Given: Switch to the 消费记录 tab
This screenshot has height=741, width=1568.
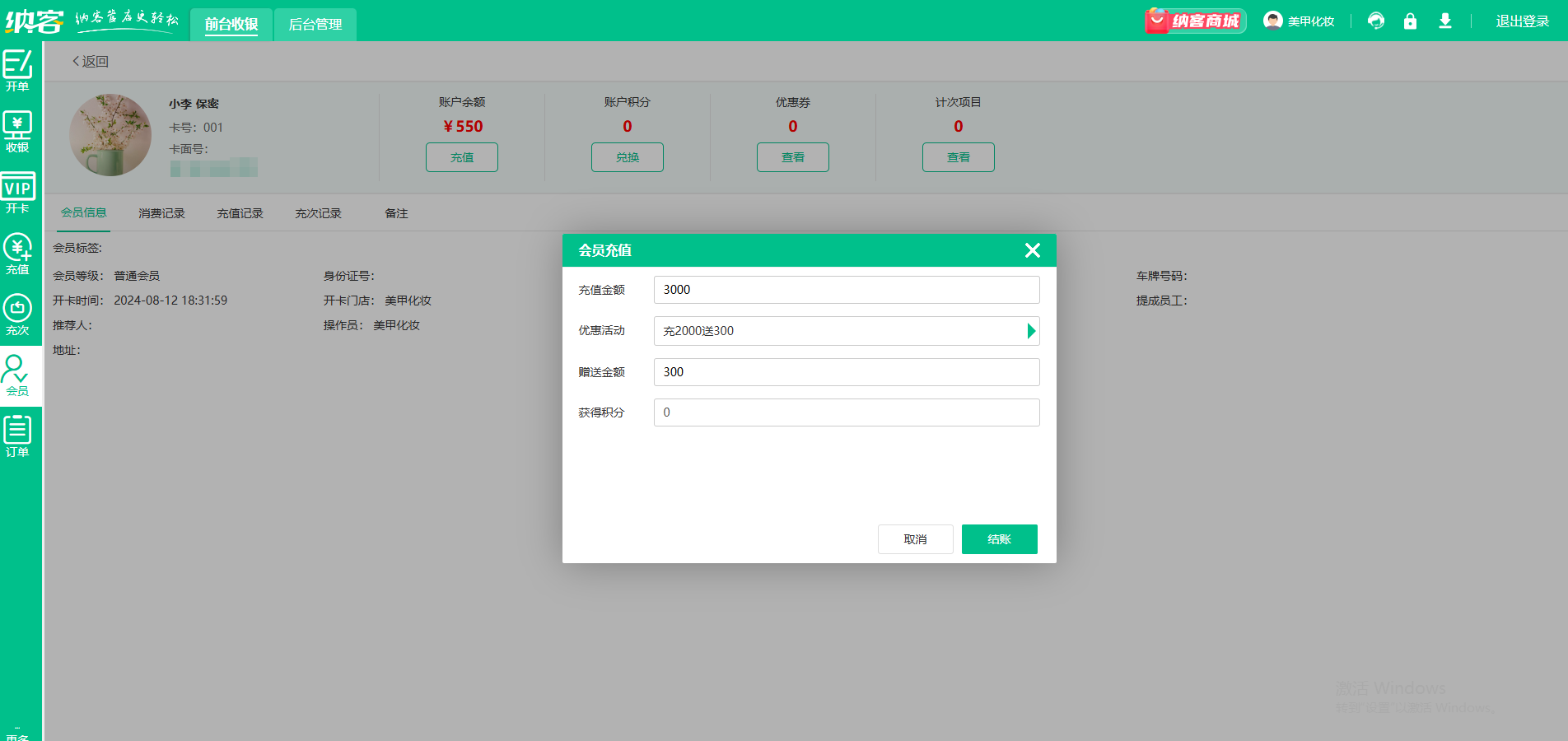Looking at the screenshot, I should (x=161, y=213).
